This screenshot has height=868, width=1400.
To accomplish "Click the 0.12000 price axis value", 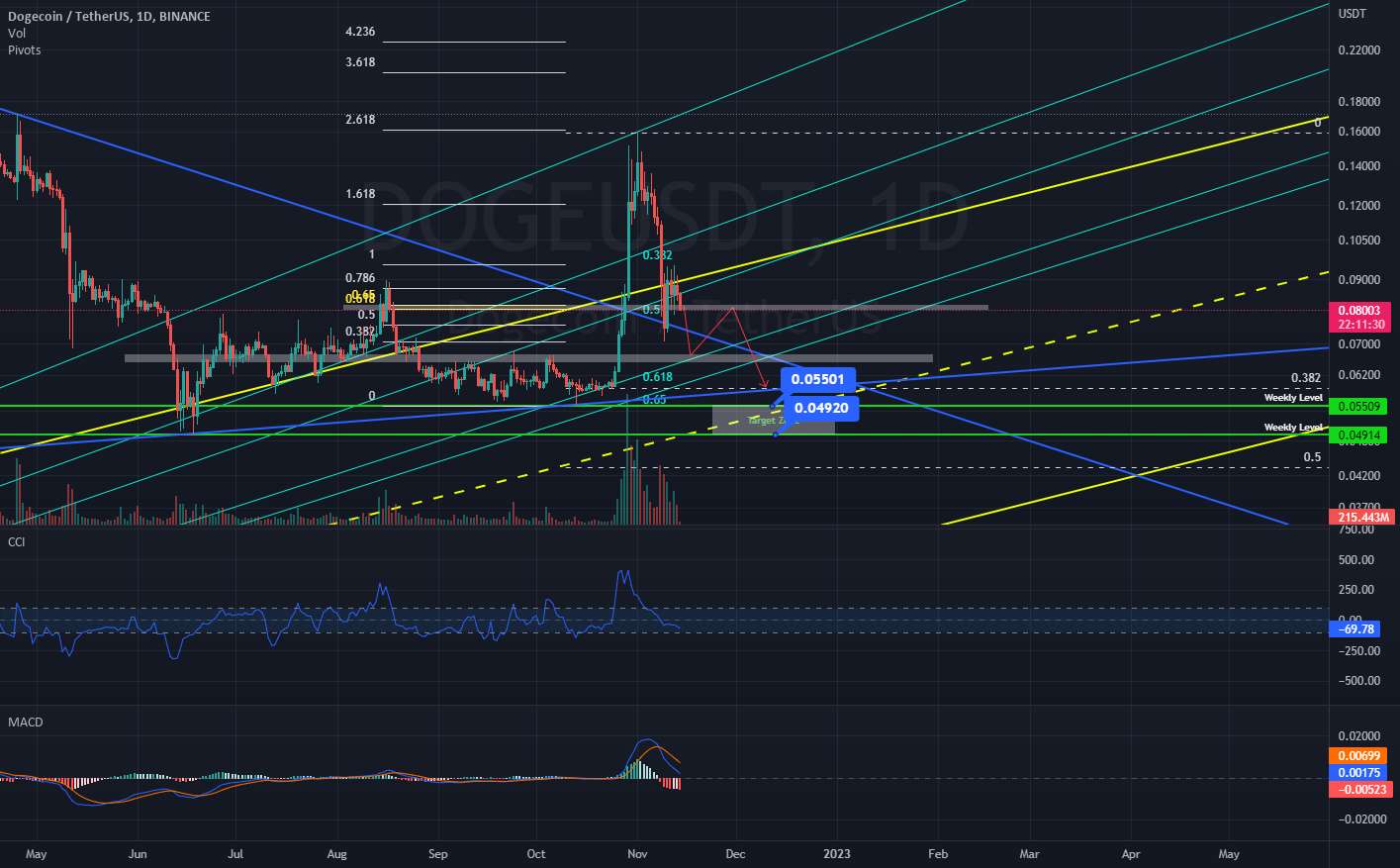I will pyautogui.click(x=1359, y=206).
